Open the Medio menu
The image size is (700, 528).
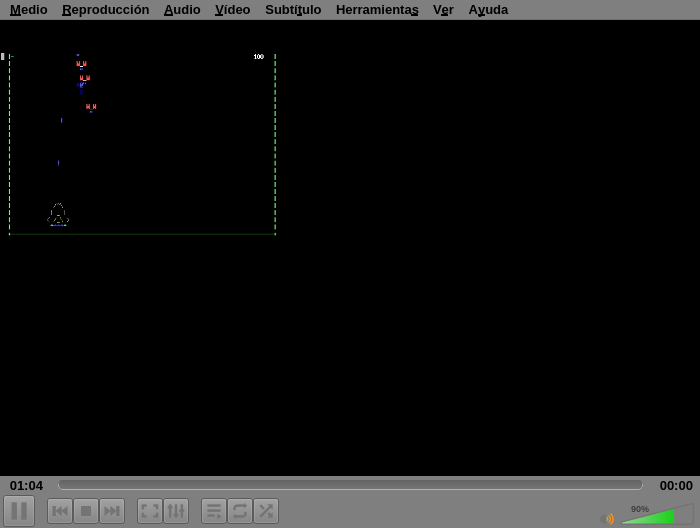click(x=29, y=9)
